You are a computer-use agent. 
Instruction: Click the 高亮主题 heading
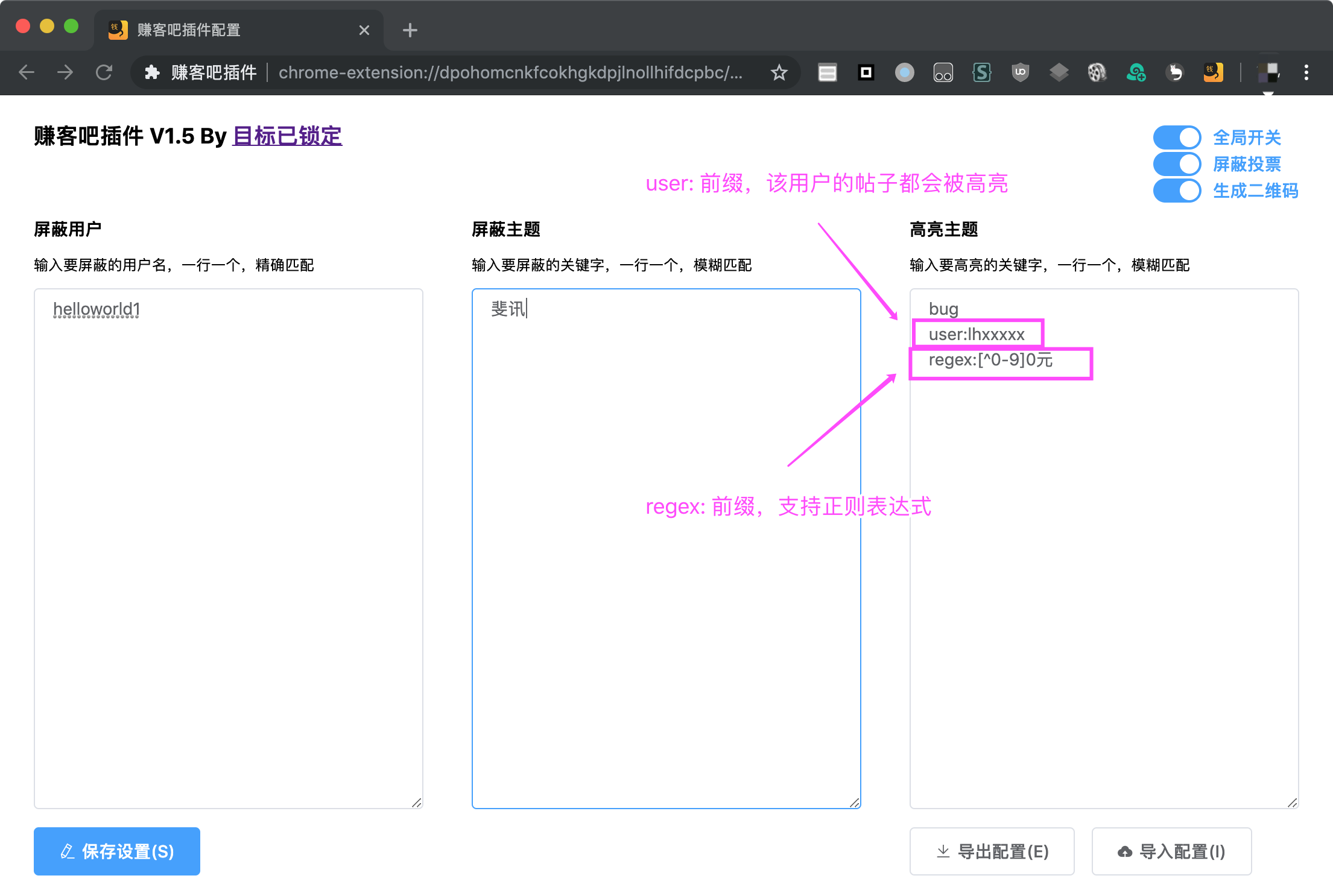pyautogui.click(x=943, y=230)
